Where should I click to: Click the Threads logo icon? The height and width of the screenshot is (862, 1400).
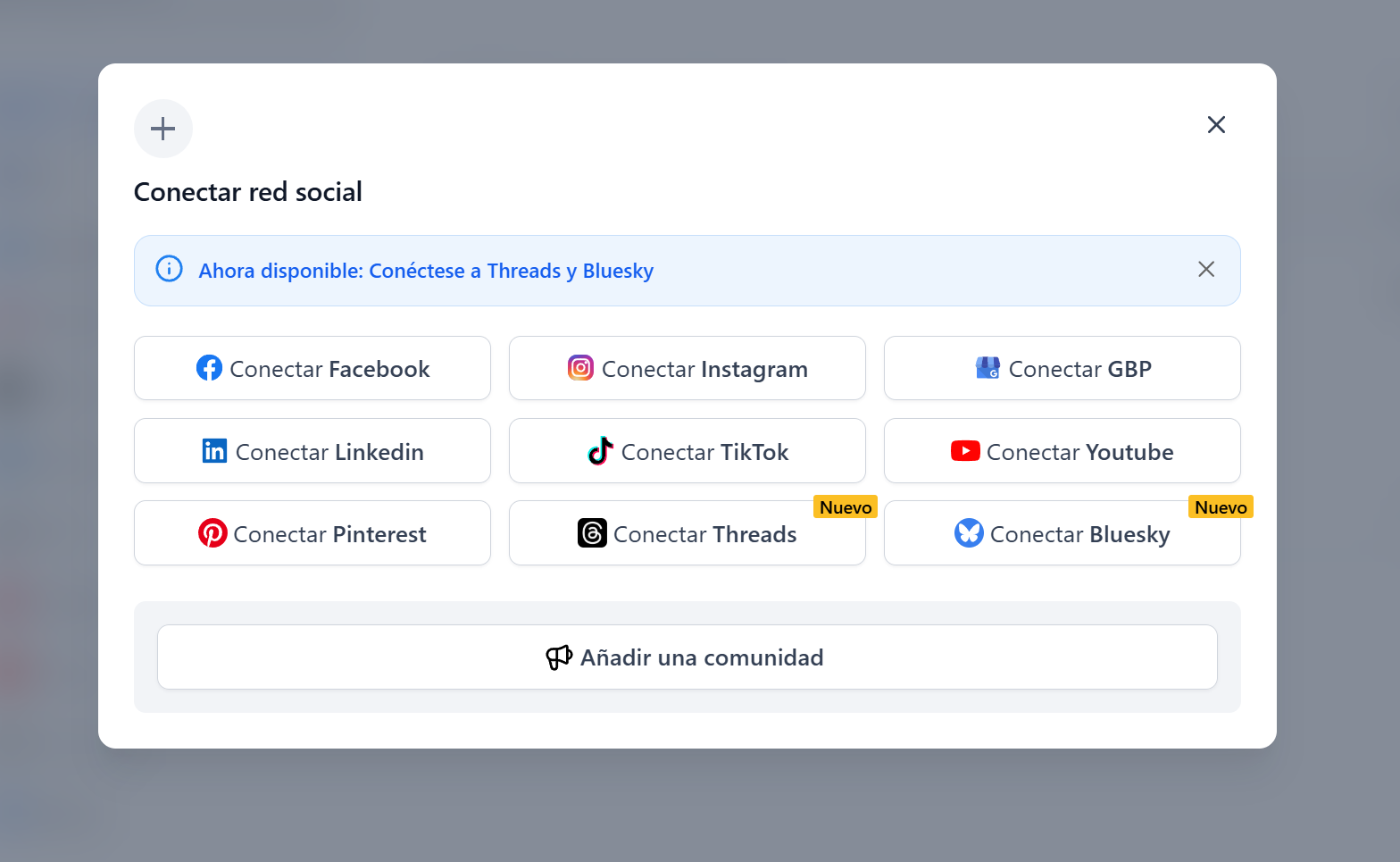coord(592,533)
